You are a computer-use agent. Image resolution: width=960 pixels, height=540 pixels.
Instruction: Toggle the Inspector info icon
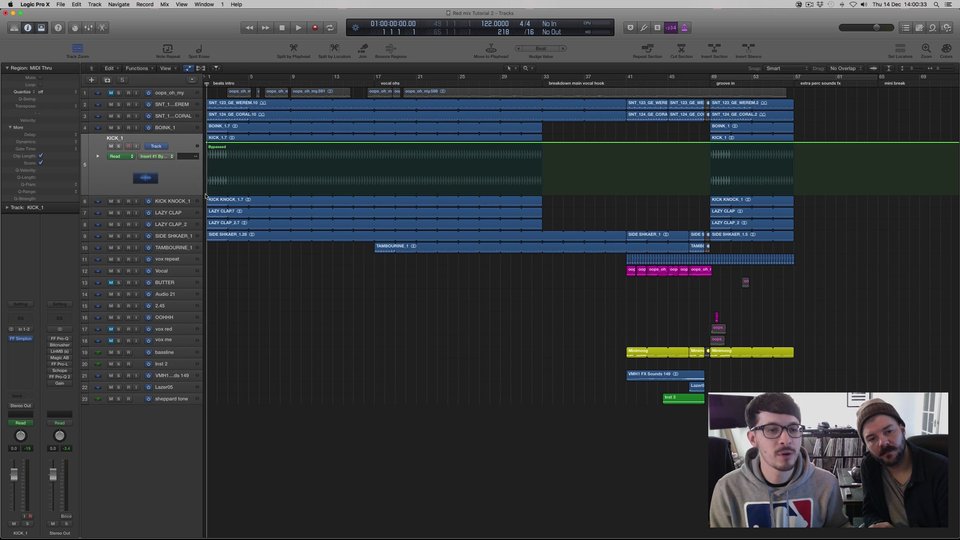(x=28, y=28)
